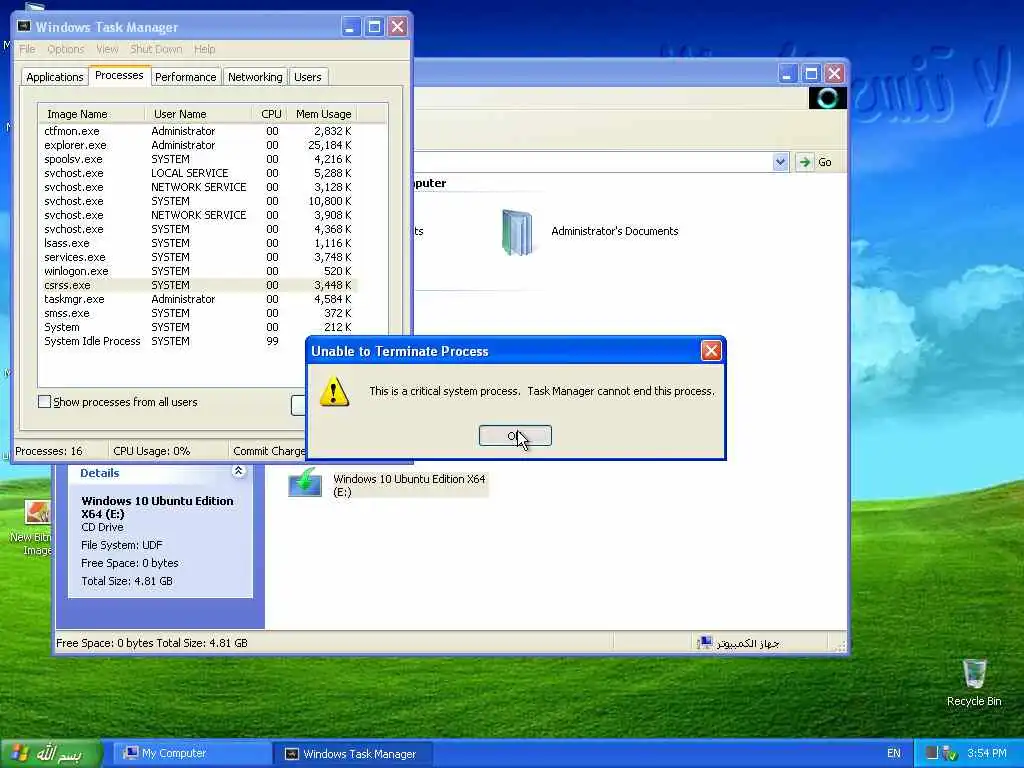
Task: Open Administrator's Documents folder icon
Action: click(517, 231)
